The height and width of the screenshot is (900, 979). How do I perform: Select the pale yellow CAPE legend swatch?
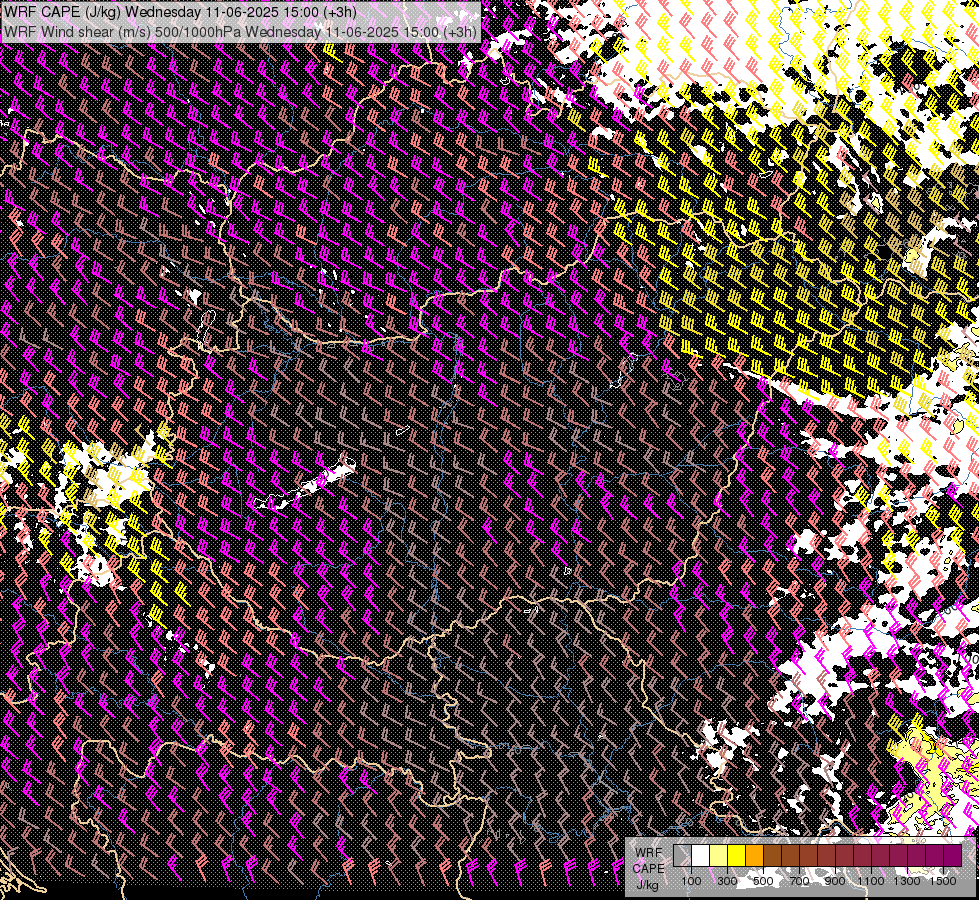coord(719,855)
